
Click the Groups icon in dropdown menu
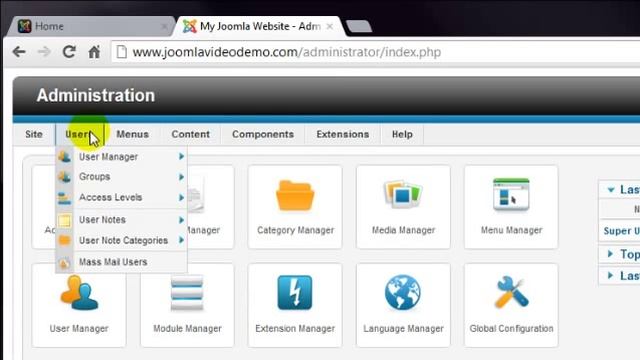(x=64, y=177)
